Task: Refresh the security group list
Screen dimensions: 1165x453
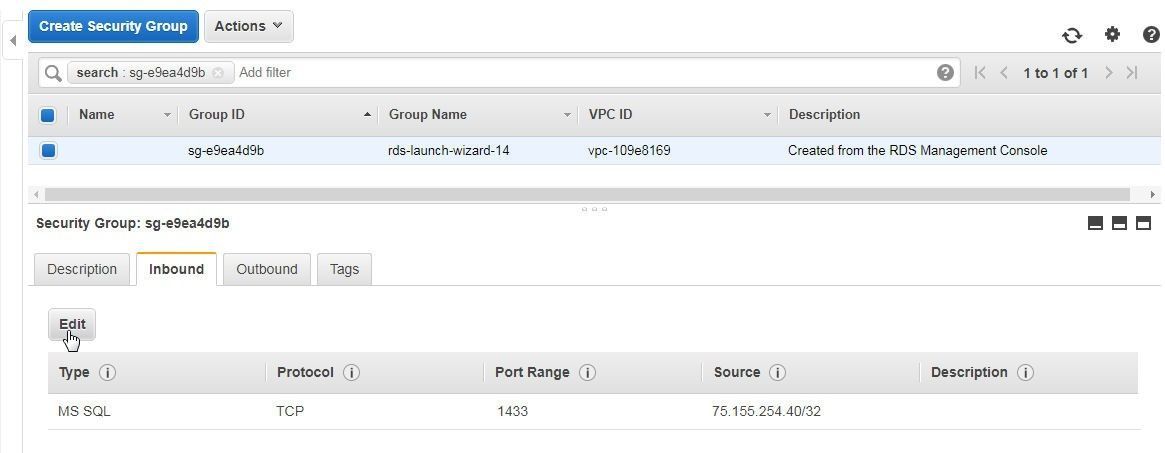Action: [1071, 35]
